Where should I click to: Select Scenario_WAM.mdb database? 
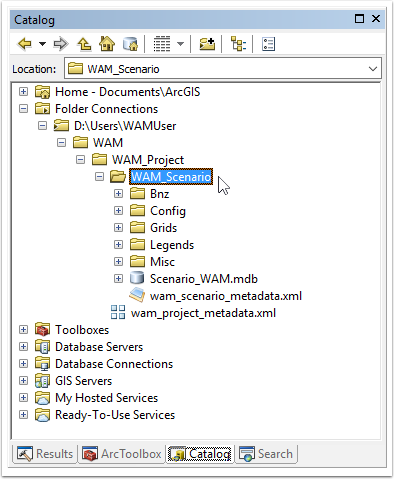(204, 279)
